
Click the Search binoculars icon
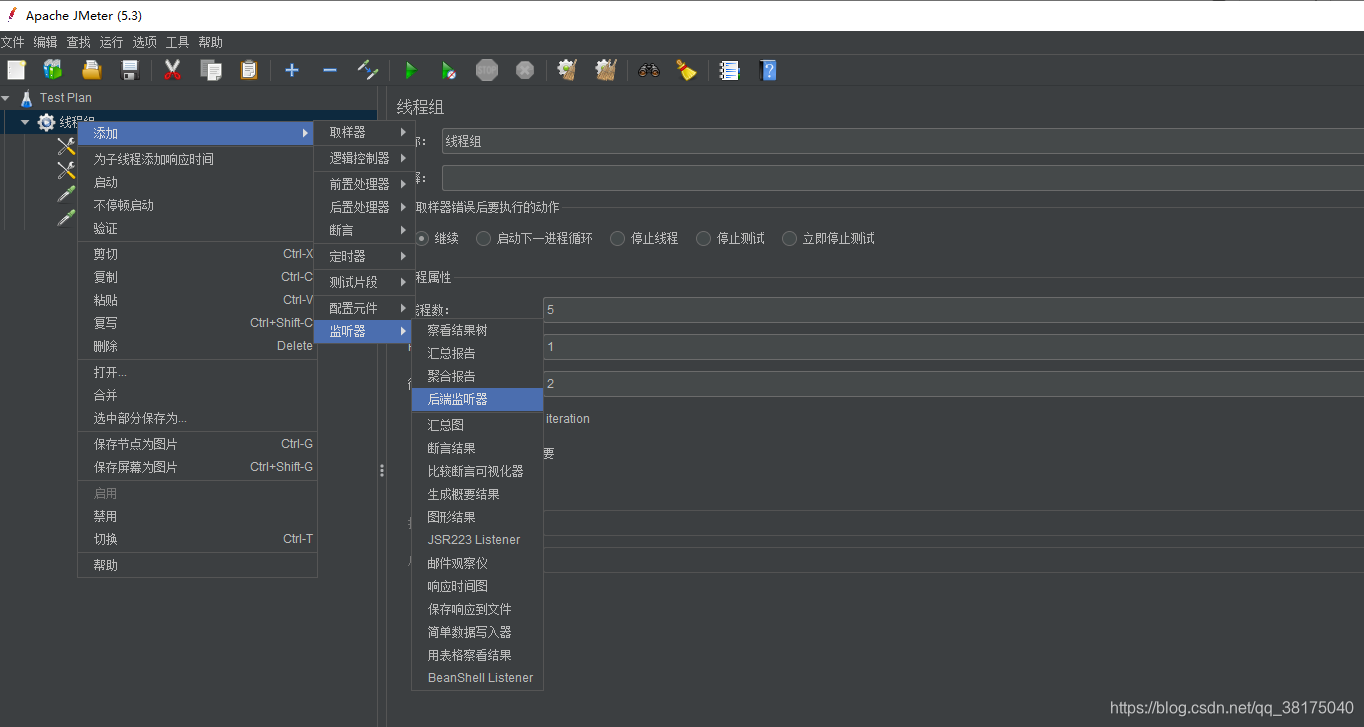[649, 70]
